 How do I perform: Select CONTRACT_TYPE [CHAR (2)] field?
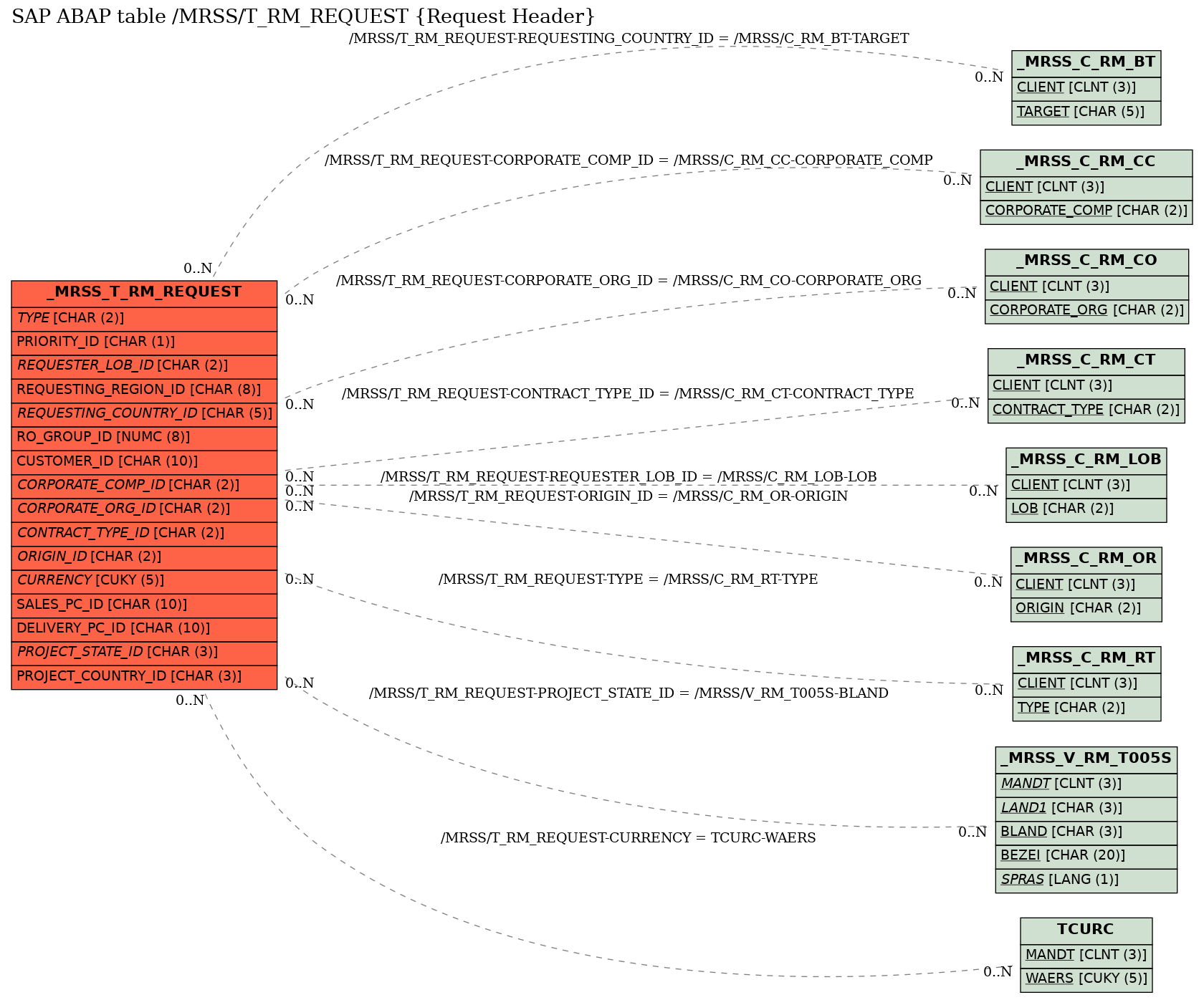point(1086,410)
